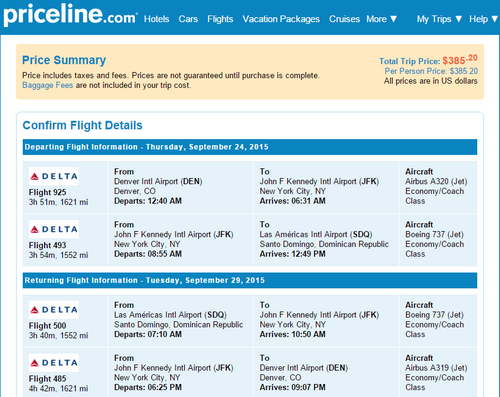Open the Baggage Fees link
The height and width of the screenshot is (397, 500).
click(47, 85)
